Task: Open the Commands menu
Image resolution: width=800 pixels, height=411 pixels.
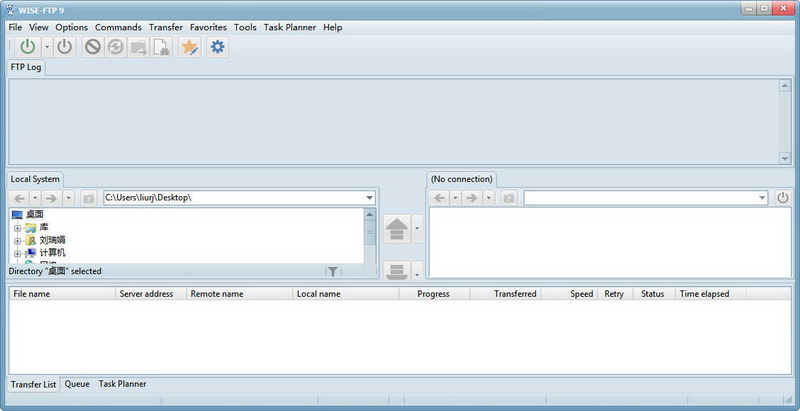Action: 118,28
